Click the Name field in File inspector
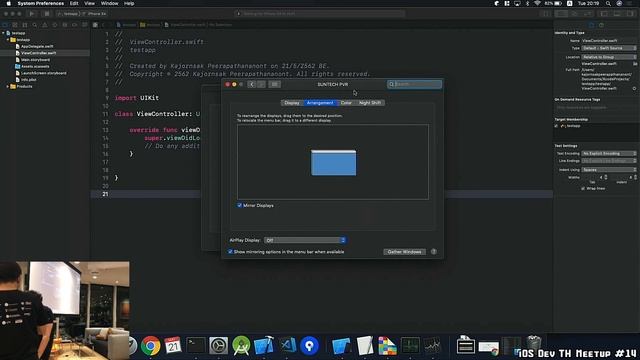This screenshot has width=640, height=360. click(x=609, y=40)
